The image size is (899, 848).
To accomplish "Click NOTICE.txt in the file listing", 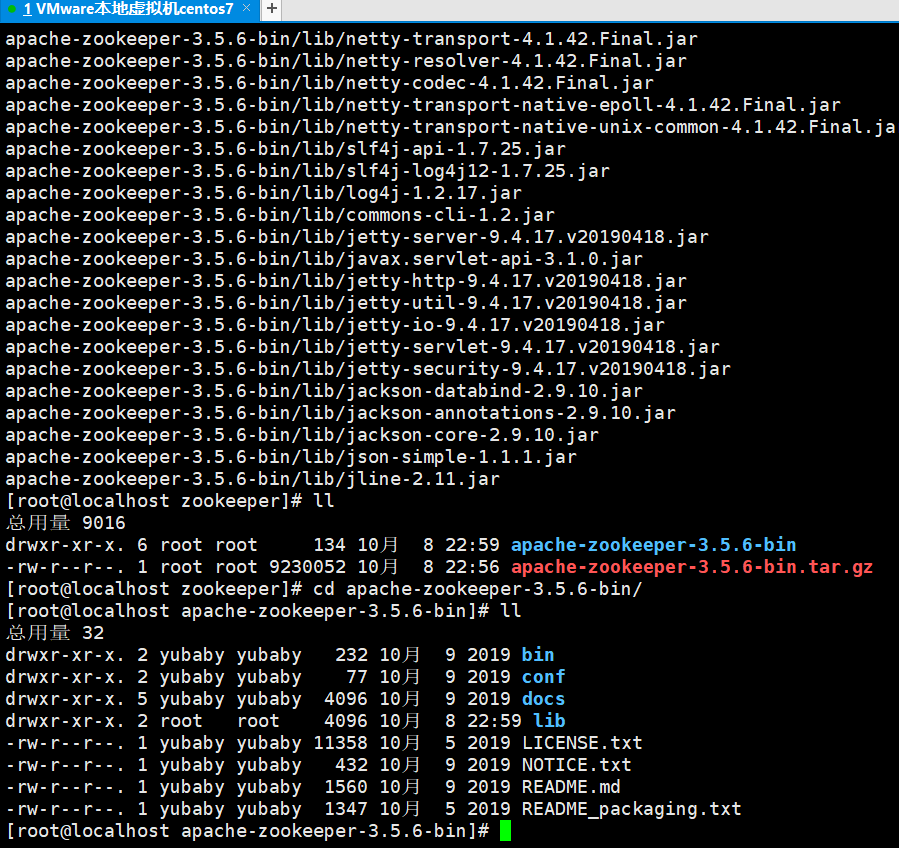I will click(576, 765).
